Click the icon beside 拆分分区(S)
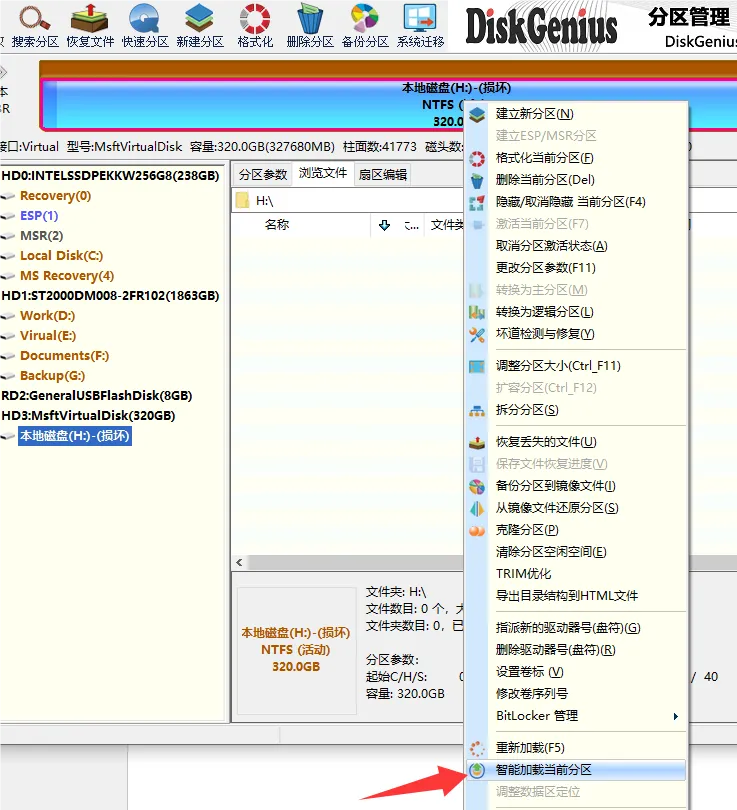The height and width of the screenshot is (810, 737). (x=477, y=410)
